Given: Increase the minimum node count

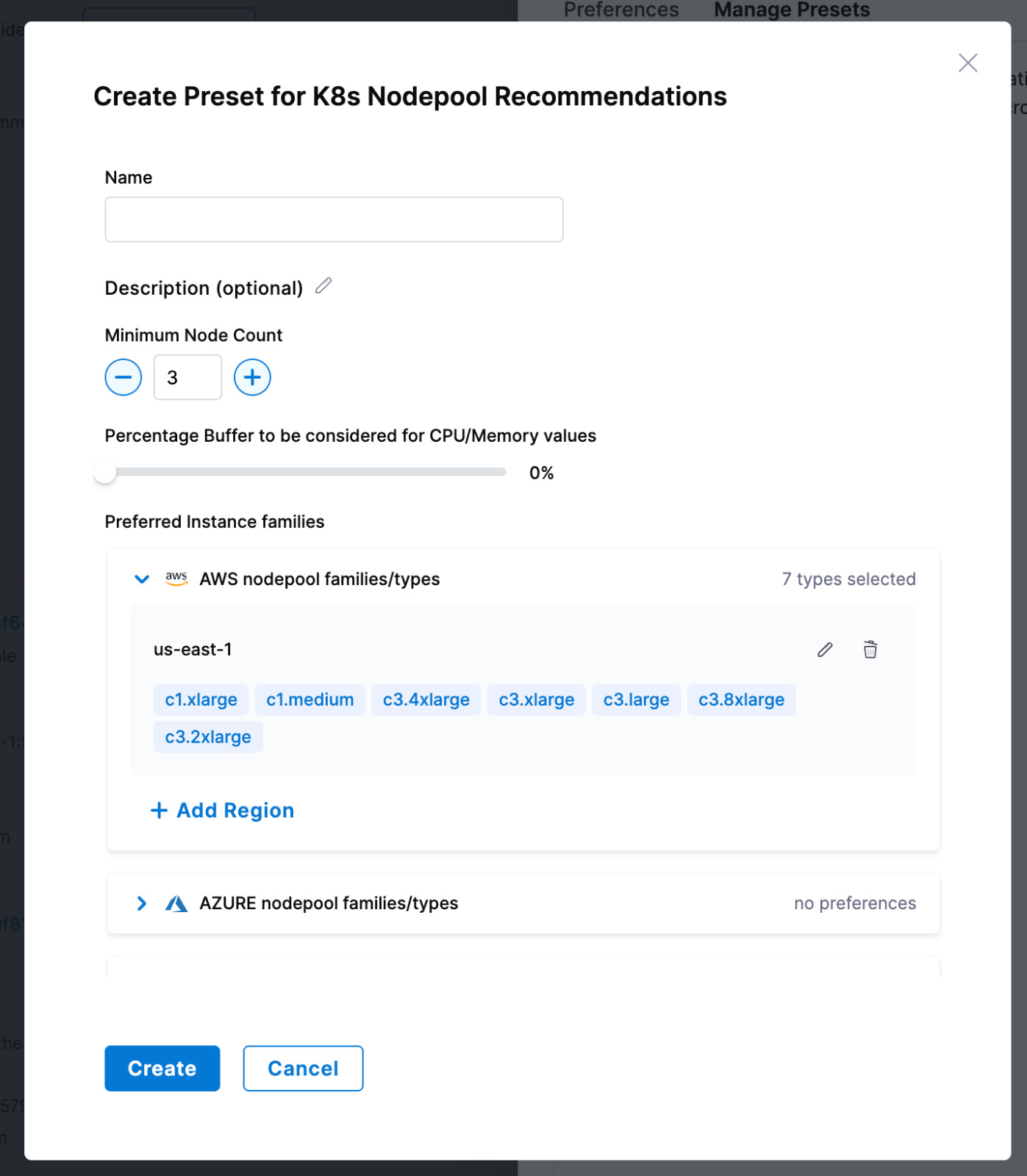Looking at the screenshot, I should click(252, 378).
